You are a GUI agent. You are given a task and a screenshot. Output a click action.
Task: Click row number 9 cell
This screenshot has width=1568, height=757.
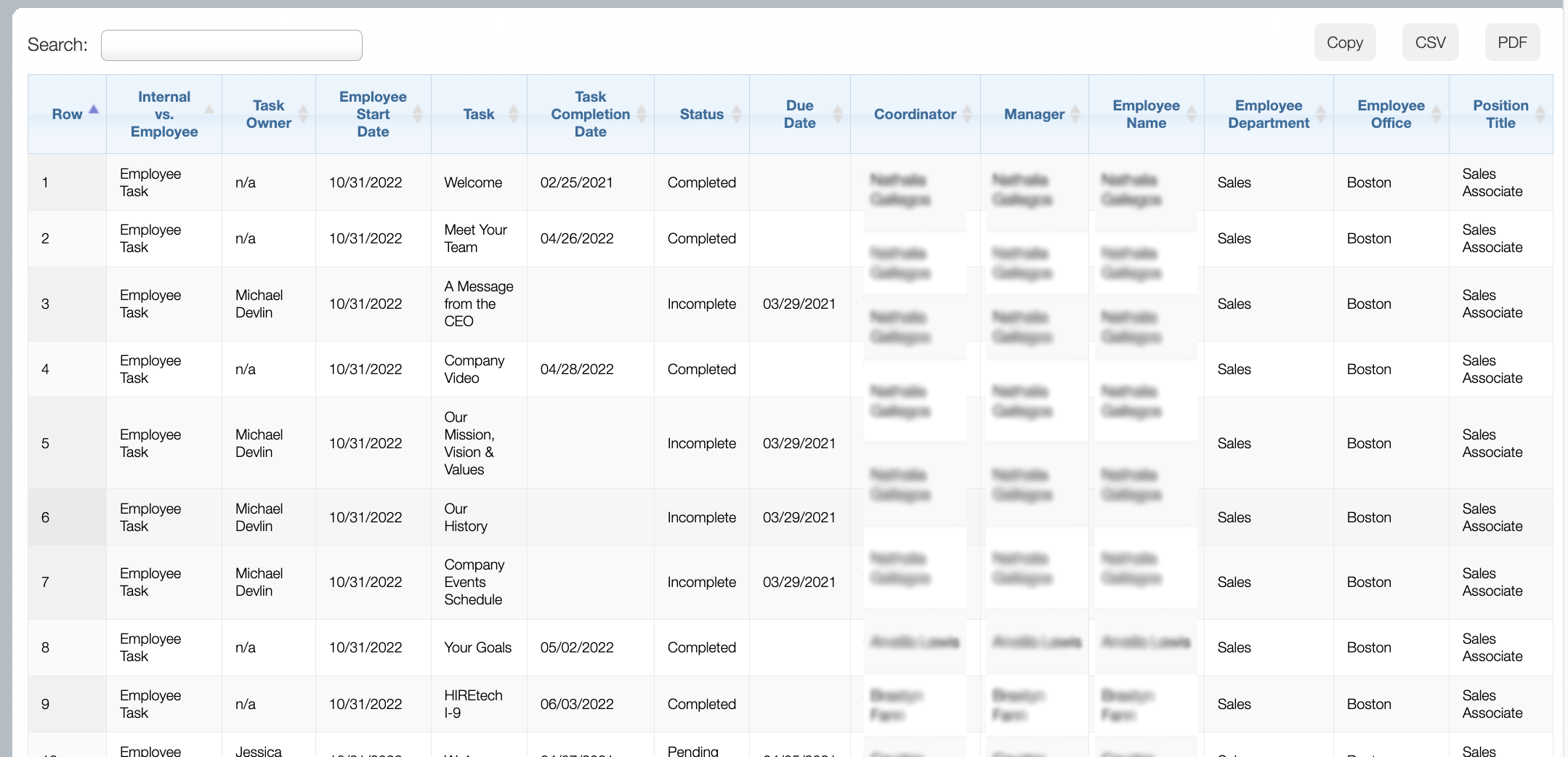(x=68, y=704)
